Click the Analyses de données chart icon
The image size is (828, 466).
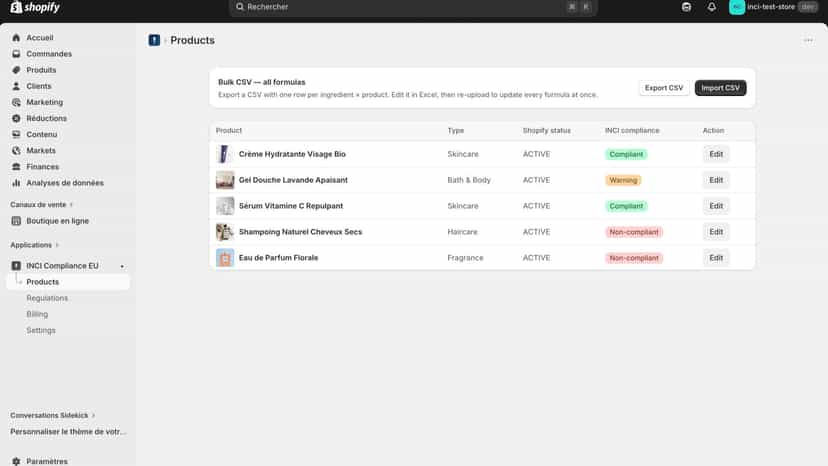click(x=16, y=183)
